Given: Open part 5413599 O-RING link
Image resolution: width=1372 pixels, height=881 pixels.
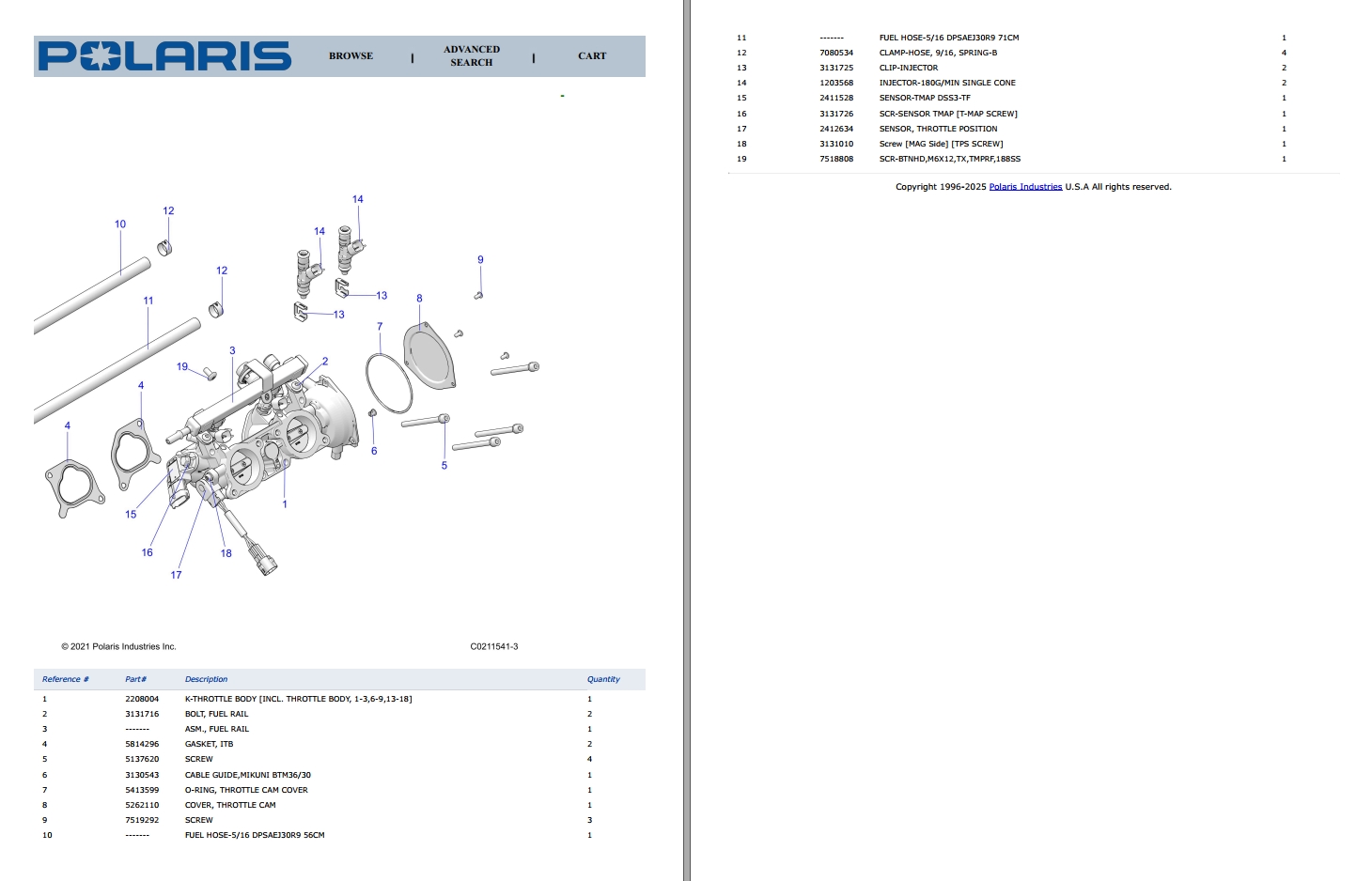Looking at the screenshot, I should click(x=140, y=790).
